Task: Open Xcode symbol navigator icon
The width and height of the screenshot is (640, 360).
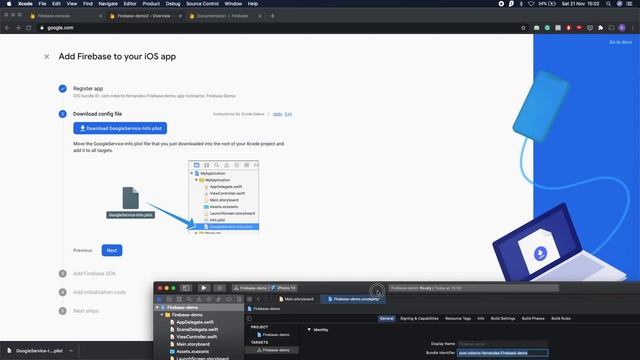Action: click(179, 299)
